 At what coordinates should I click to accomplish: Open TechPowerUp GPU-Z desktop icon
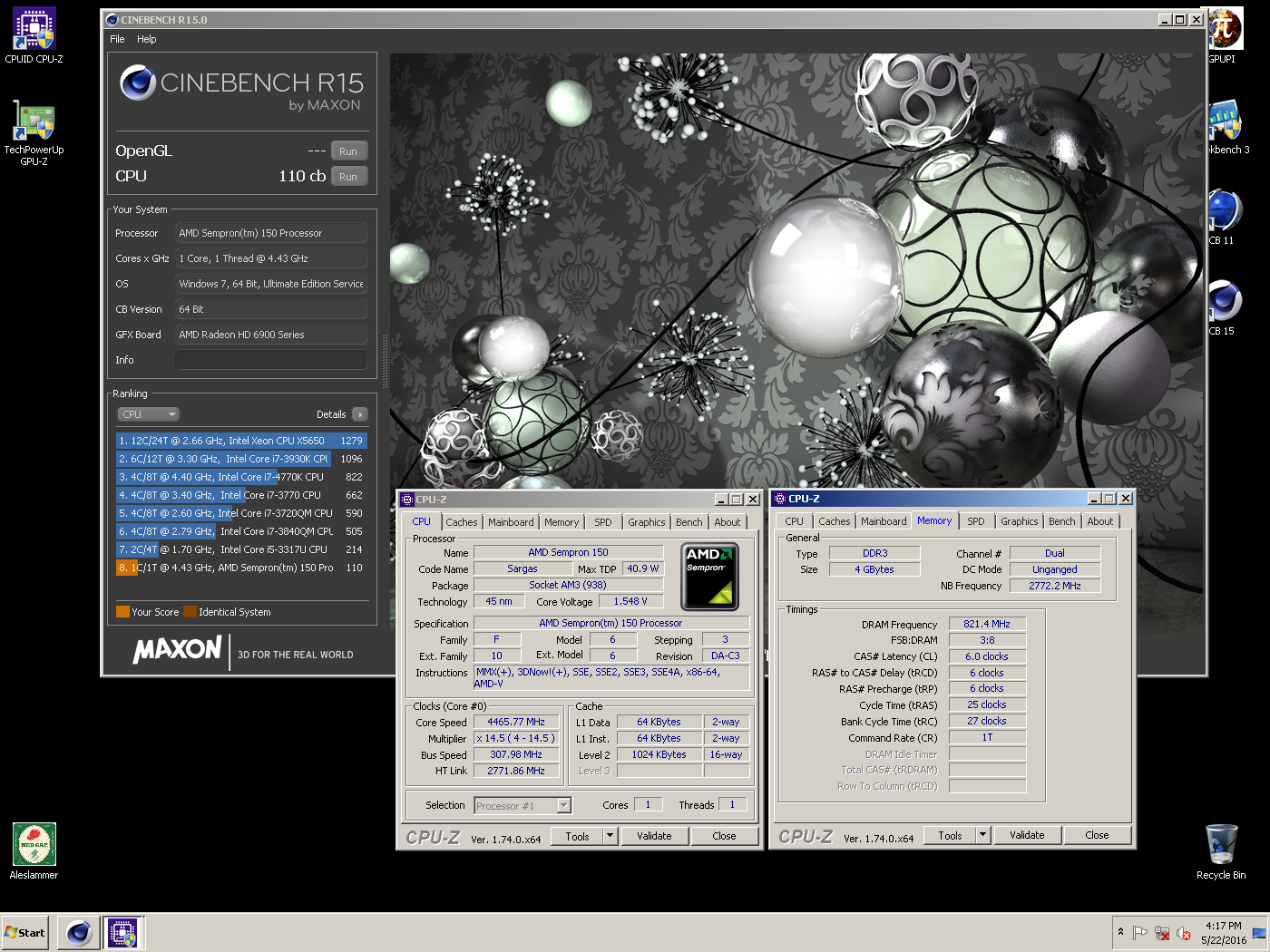(x=34, y=132)
